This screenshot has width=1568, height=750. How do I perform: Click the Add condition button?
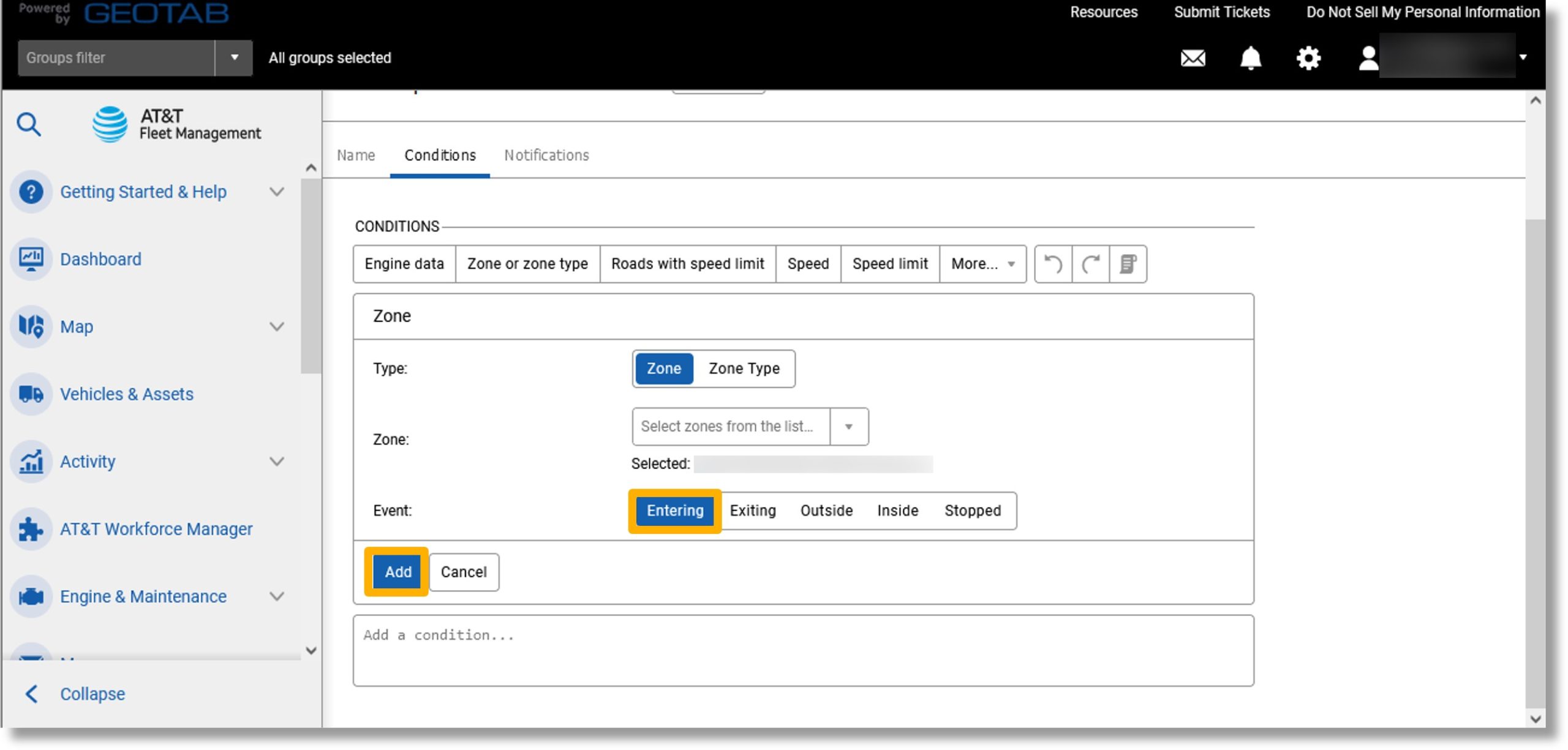pos(397,571)
